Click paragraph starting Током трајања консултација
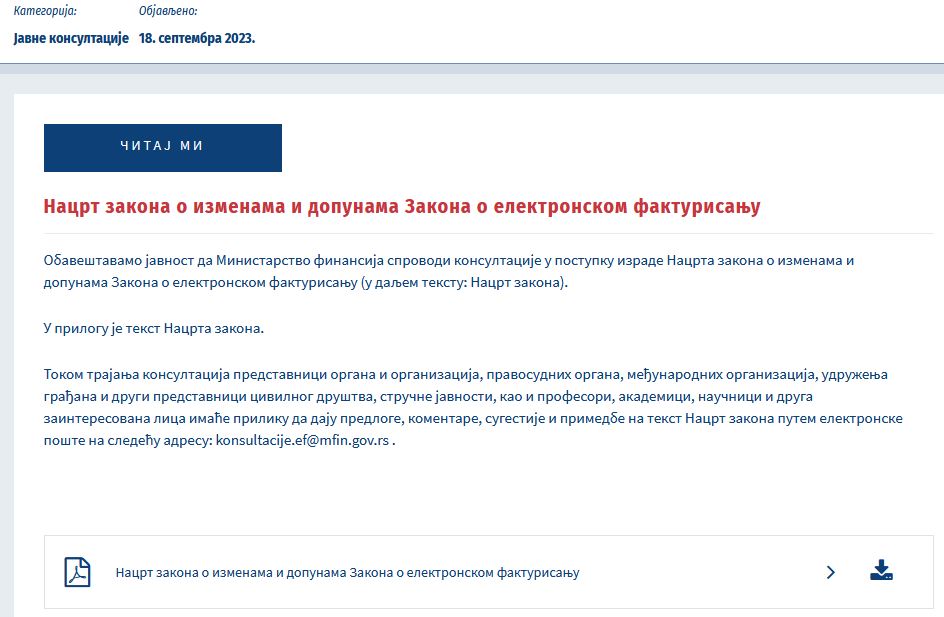This screenshot has width=944, height=617. coord(473,408)
